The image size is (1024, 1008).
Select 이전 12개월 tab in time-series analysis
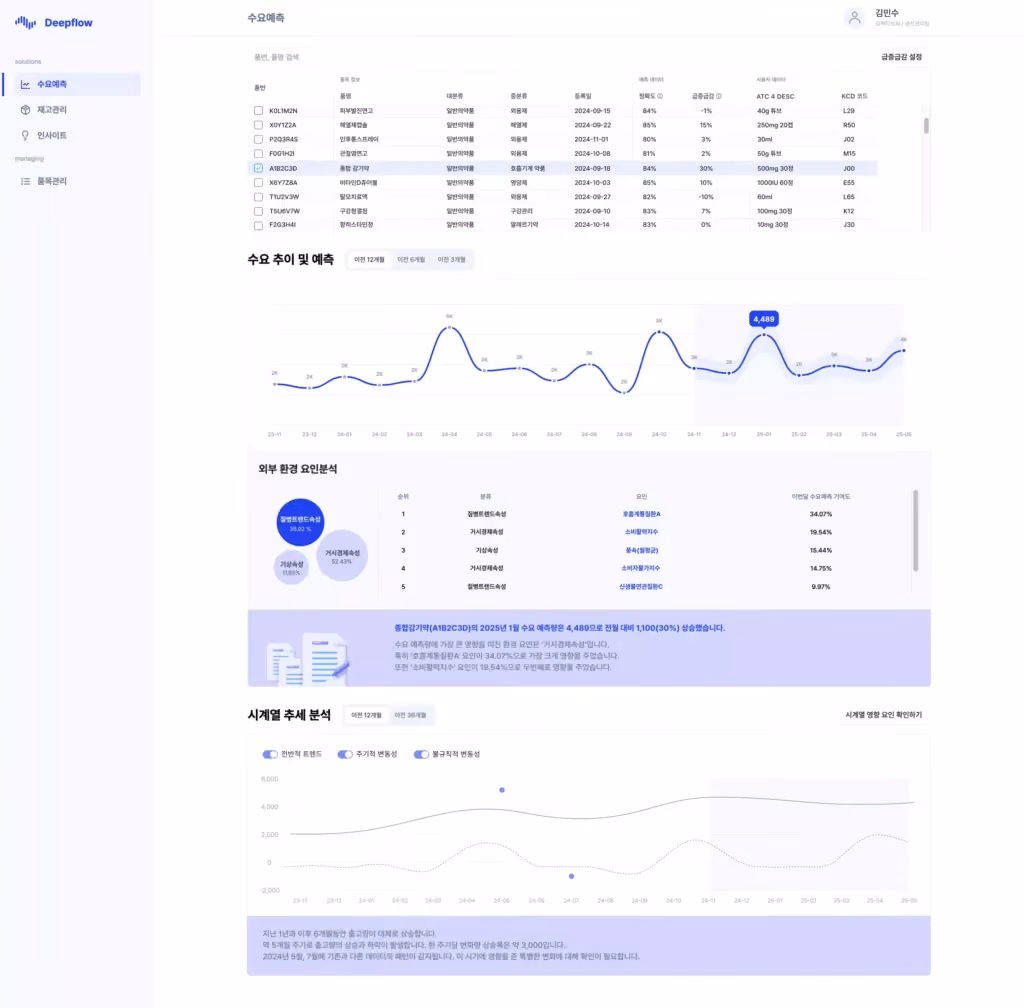click(366, 716)
